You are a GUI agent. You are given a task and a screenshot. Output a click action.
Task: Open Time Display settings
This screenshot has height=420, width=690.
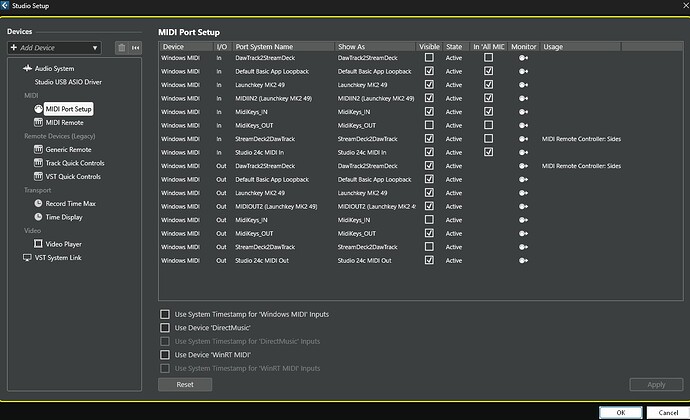(x=64, y=217)
